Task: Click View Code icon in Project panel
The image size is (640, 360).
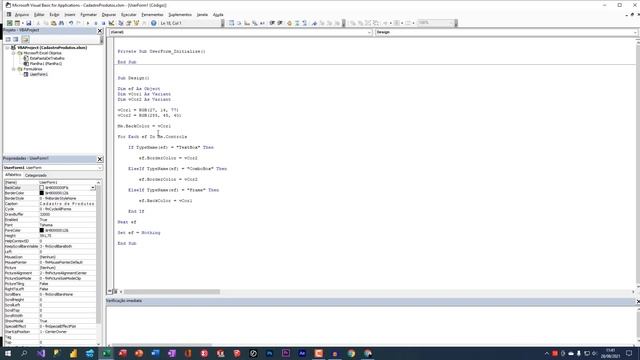Action: coord(8,39)
